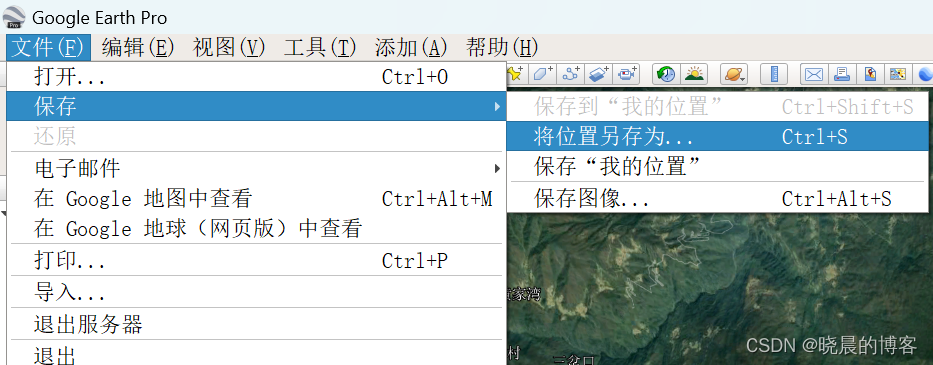Open the planet switcher dropdown icon

[734, 74]
